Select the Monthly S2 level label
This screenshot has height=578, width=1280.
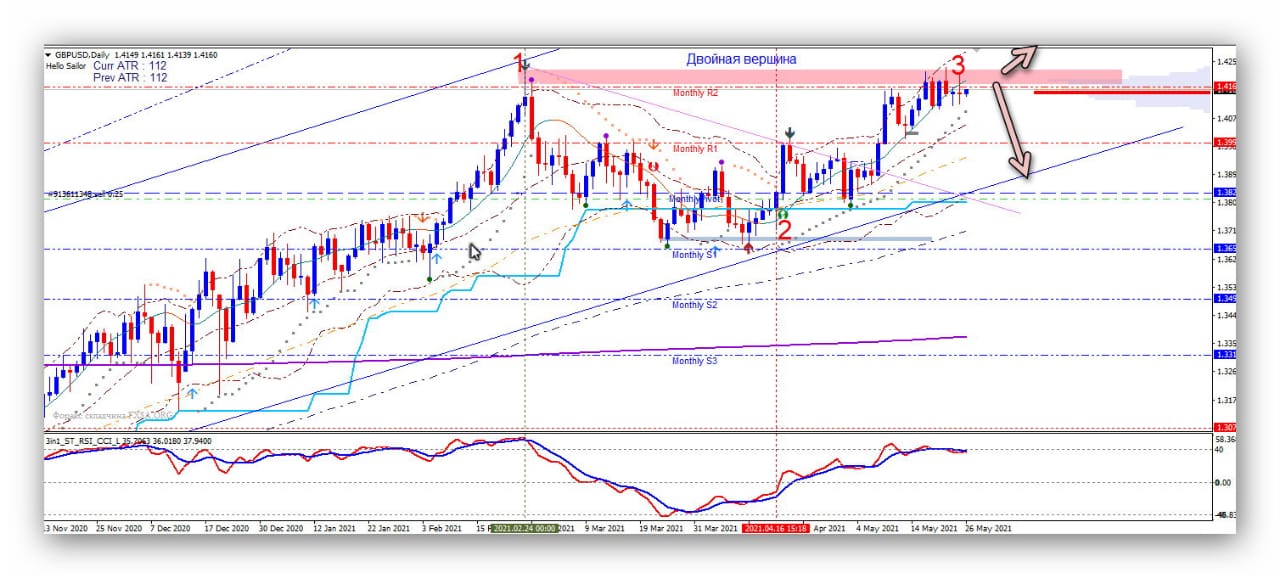point(694,304)
